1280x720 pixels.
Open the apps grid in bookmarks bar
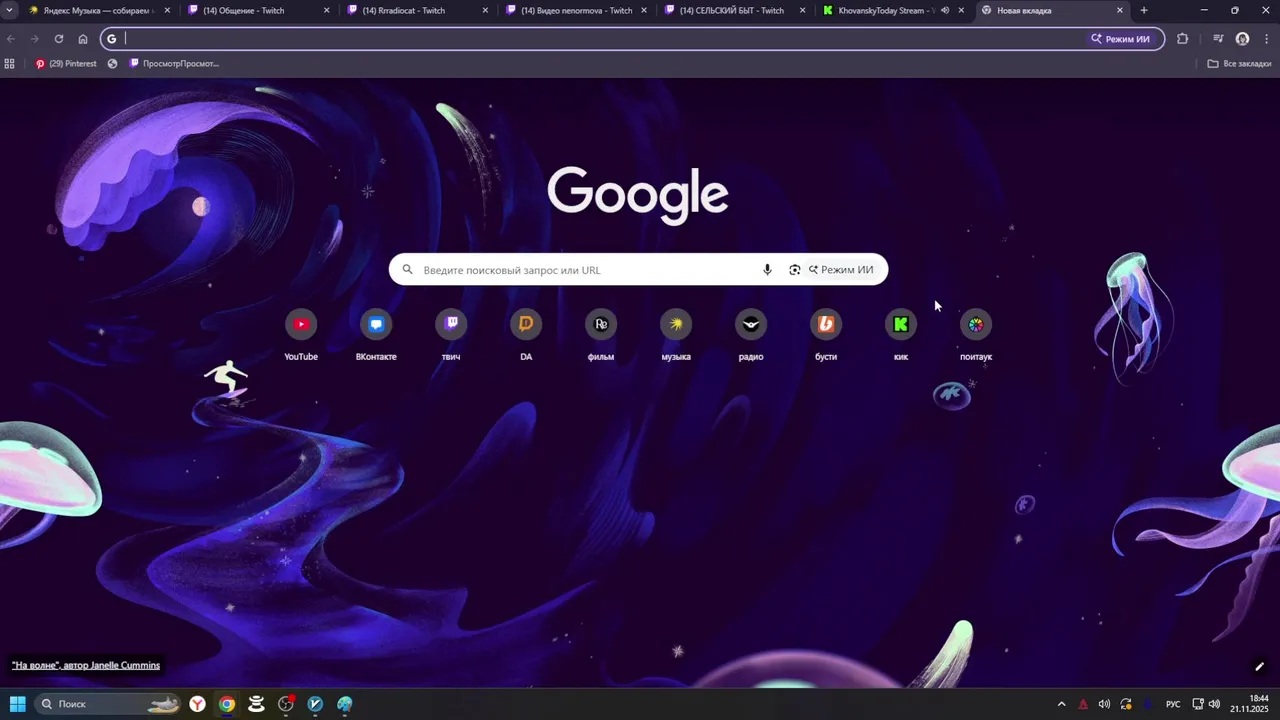click(x=10, y=63)
